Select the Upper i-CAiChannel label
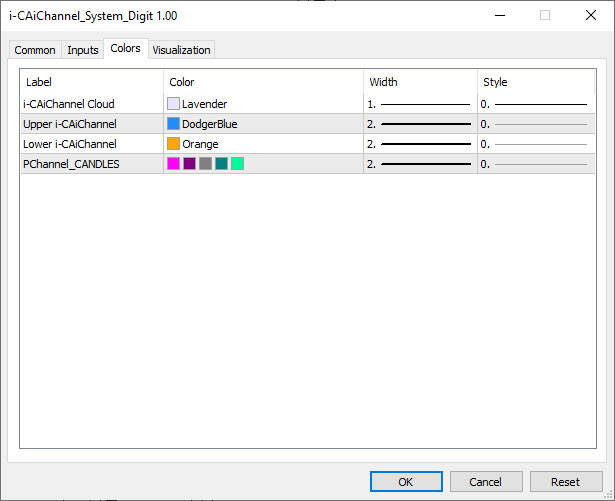Viewport: 615px width, 501px height. [x=70, y=124]
